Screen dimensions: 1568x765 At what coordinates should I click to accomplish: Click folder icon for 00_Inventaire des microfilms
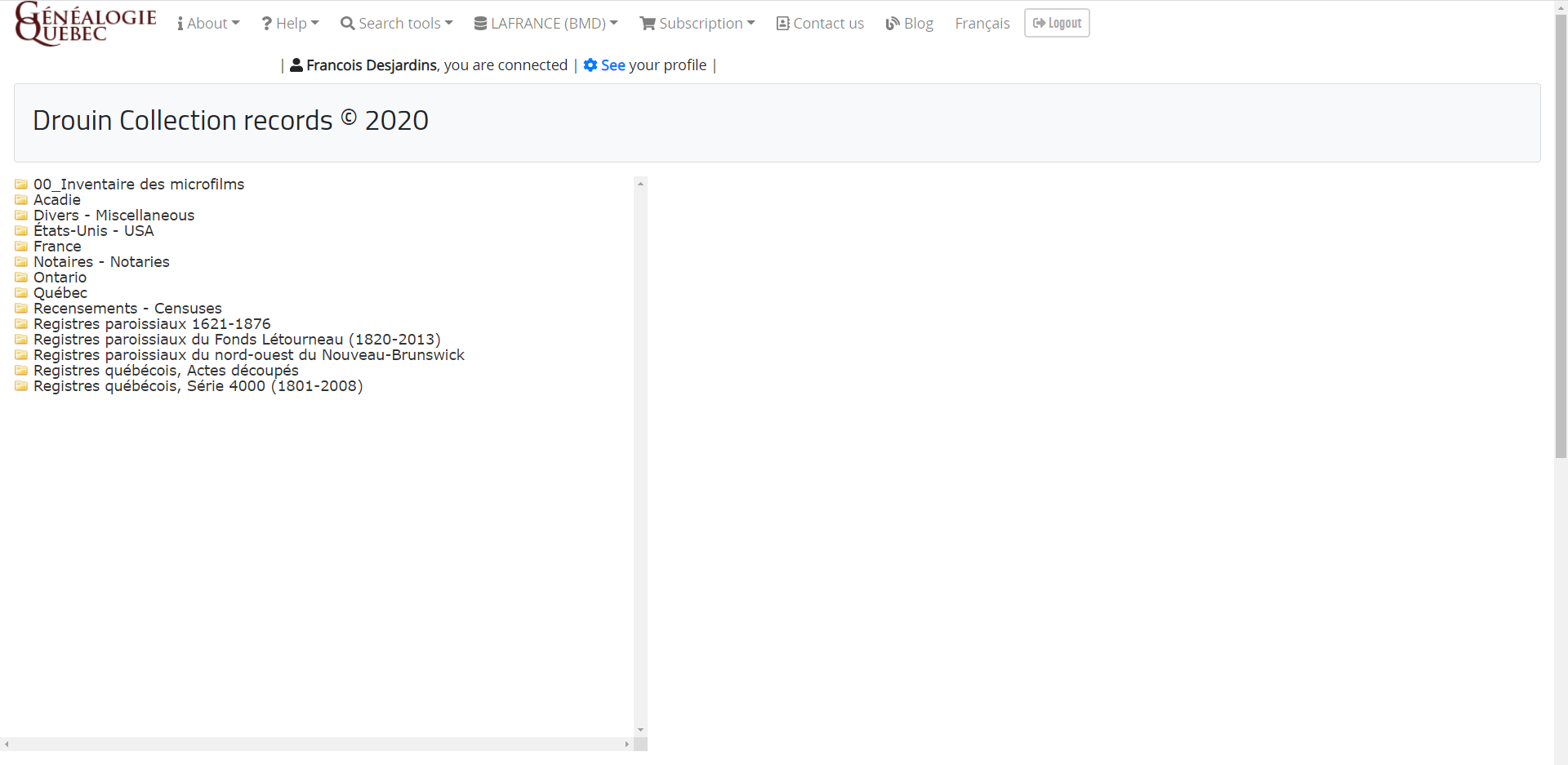pos(21,185)
